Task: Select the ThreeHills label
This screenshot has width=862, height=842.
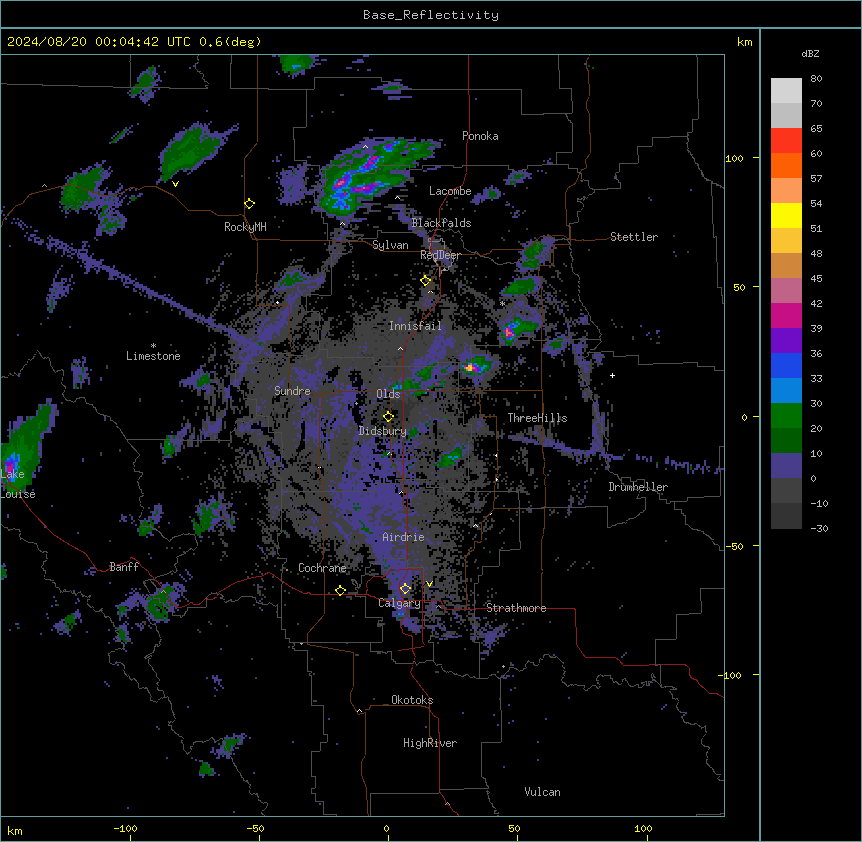Action: (537, 418)
